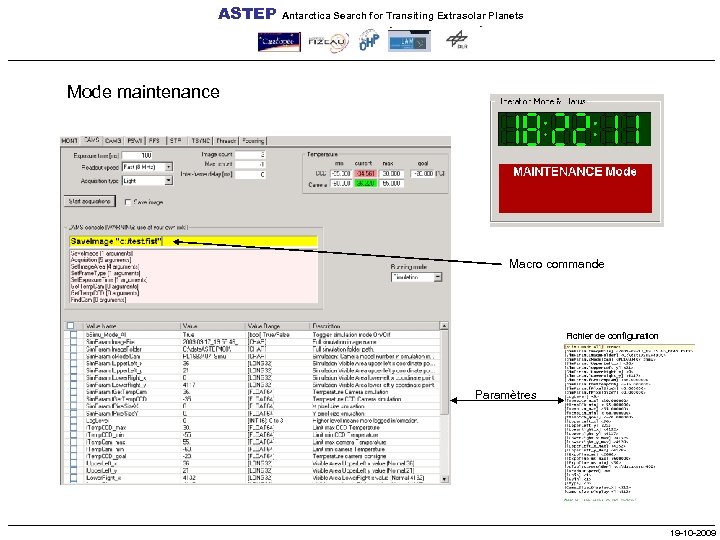
Task: Check the bSimu_Mode_All row checkbox
Action: [73, 335]
